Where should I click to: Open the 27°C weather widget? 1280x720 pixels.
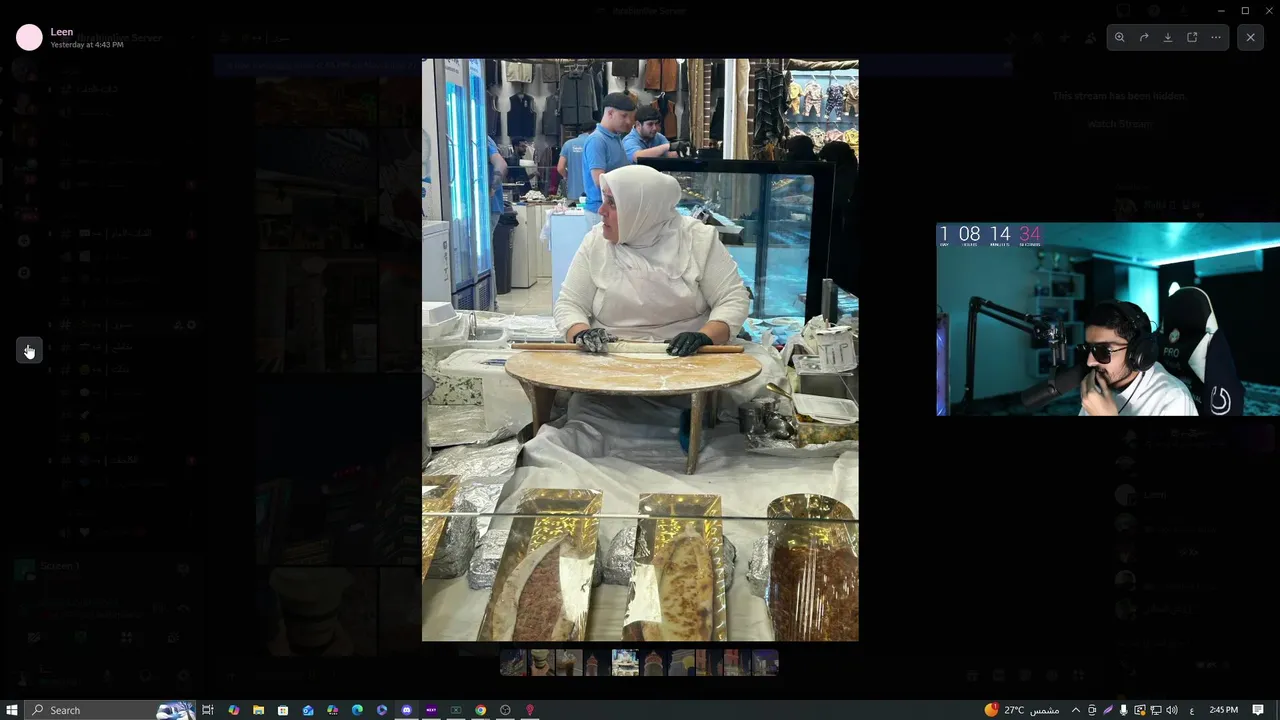tap(1021, 710)
